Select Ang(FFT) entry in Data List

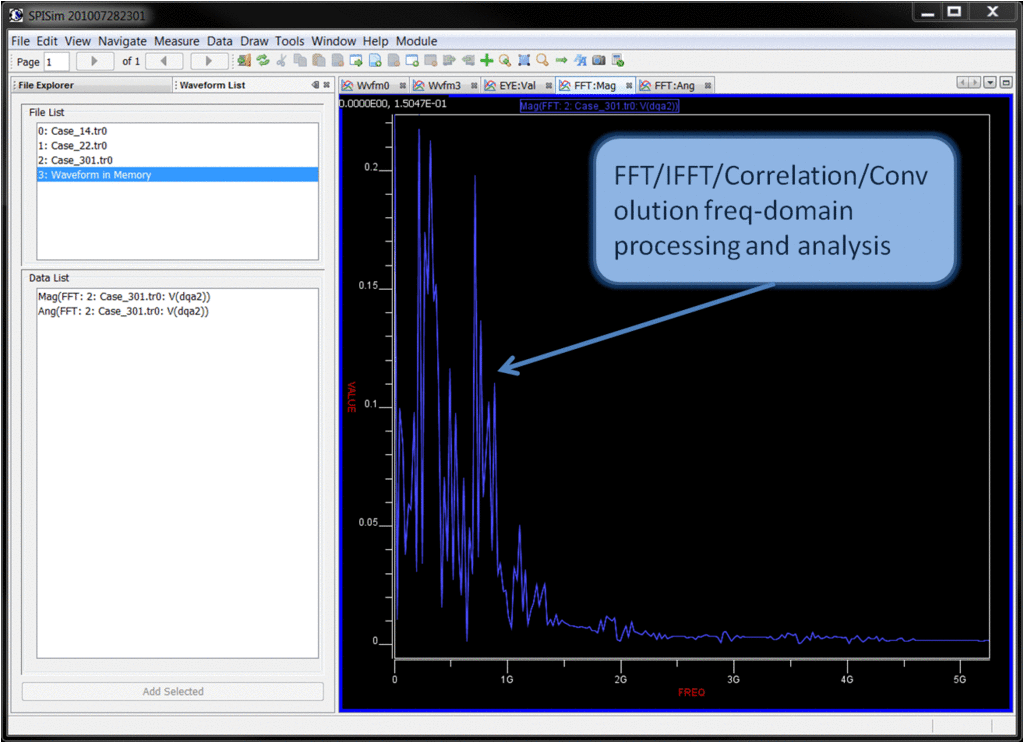coord(123,311)
